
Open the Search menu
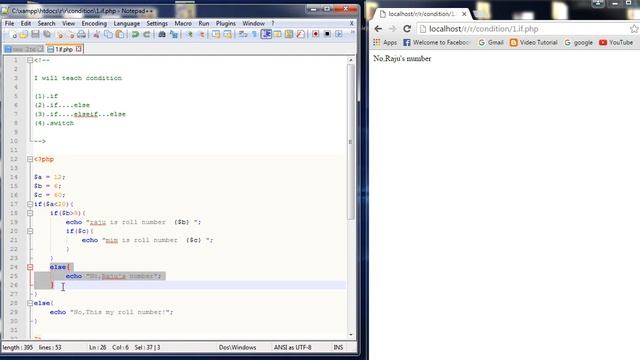pos(46,24)
